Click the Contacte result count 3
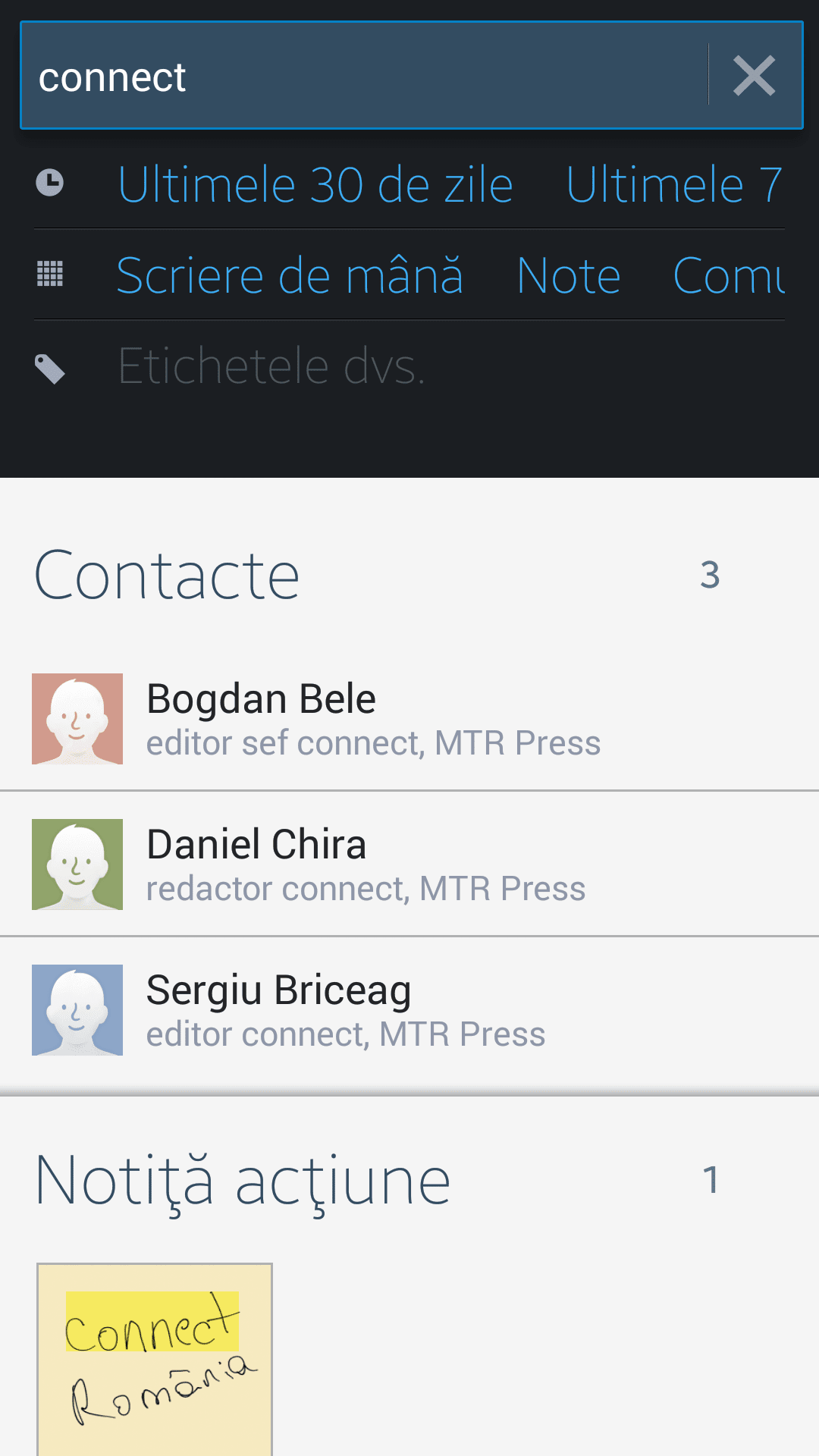Viewport: 819px width, 1456px height. click(x=710, y=575)
